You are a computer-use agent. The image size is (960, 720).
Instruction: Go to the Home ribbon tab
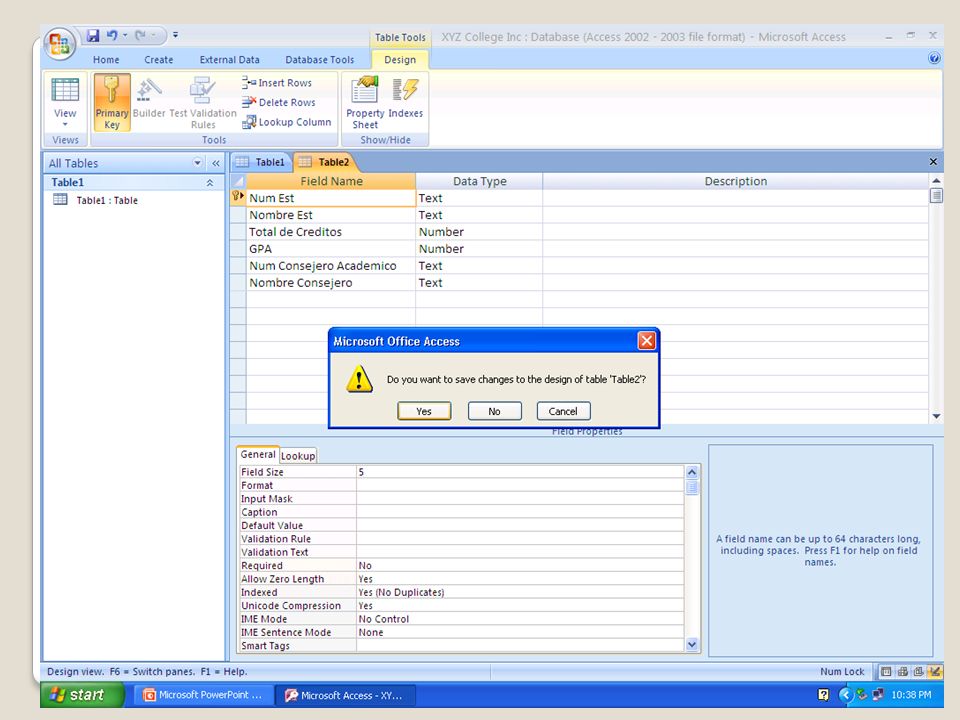[106, 59]
